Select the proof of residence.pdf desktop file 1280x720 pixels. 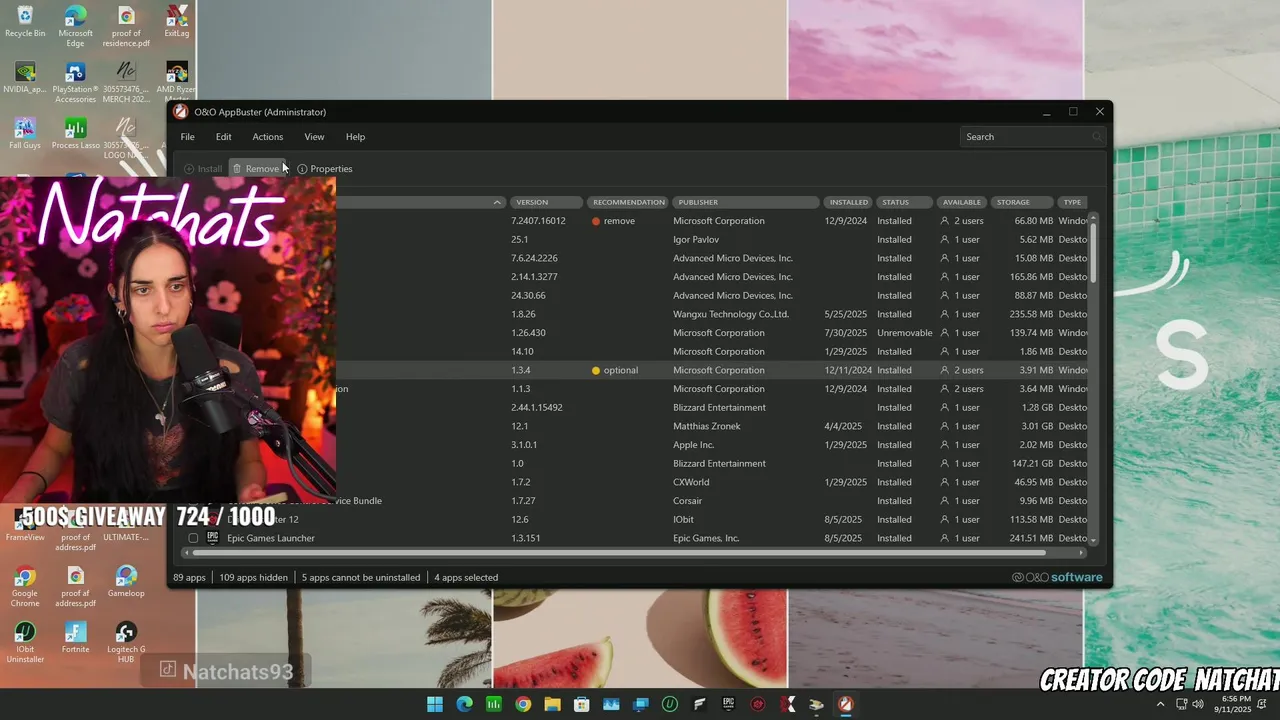[126, 26]
